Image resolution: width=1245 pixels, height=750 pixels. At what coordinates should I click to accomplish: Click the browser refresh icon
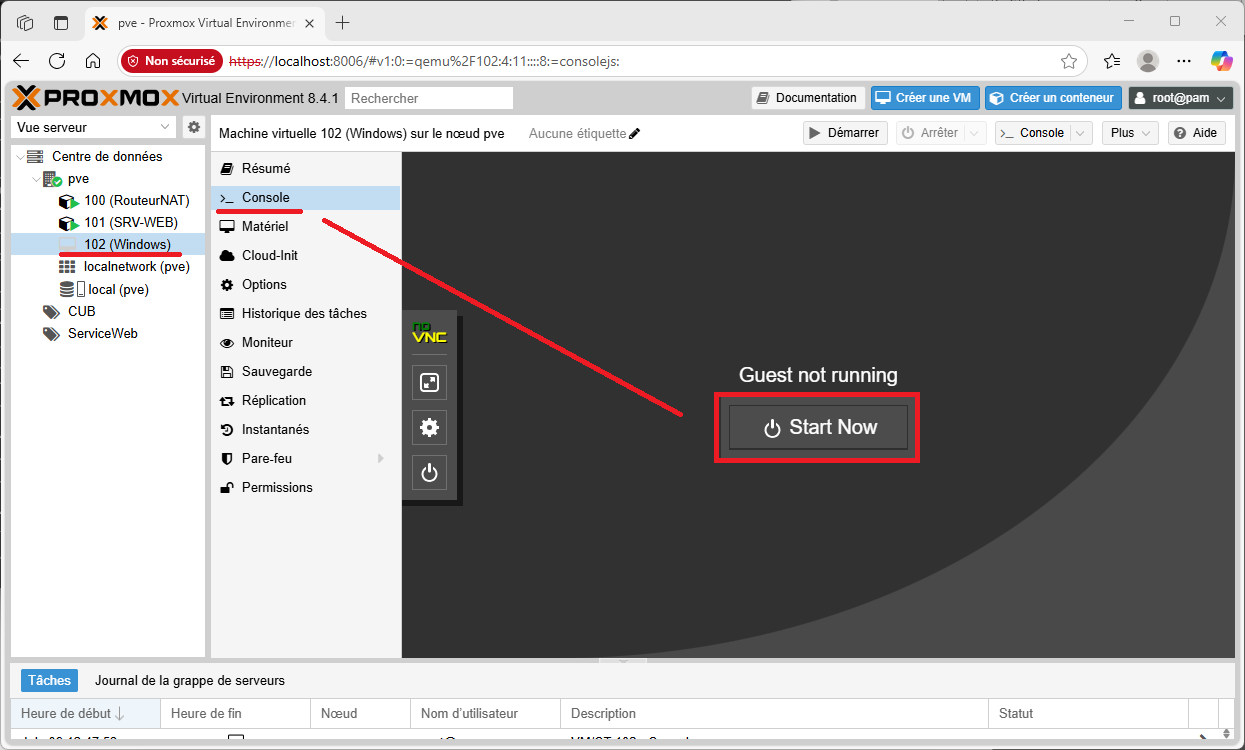[57, 61]
